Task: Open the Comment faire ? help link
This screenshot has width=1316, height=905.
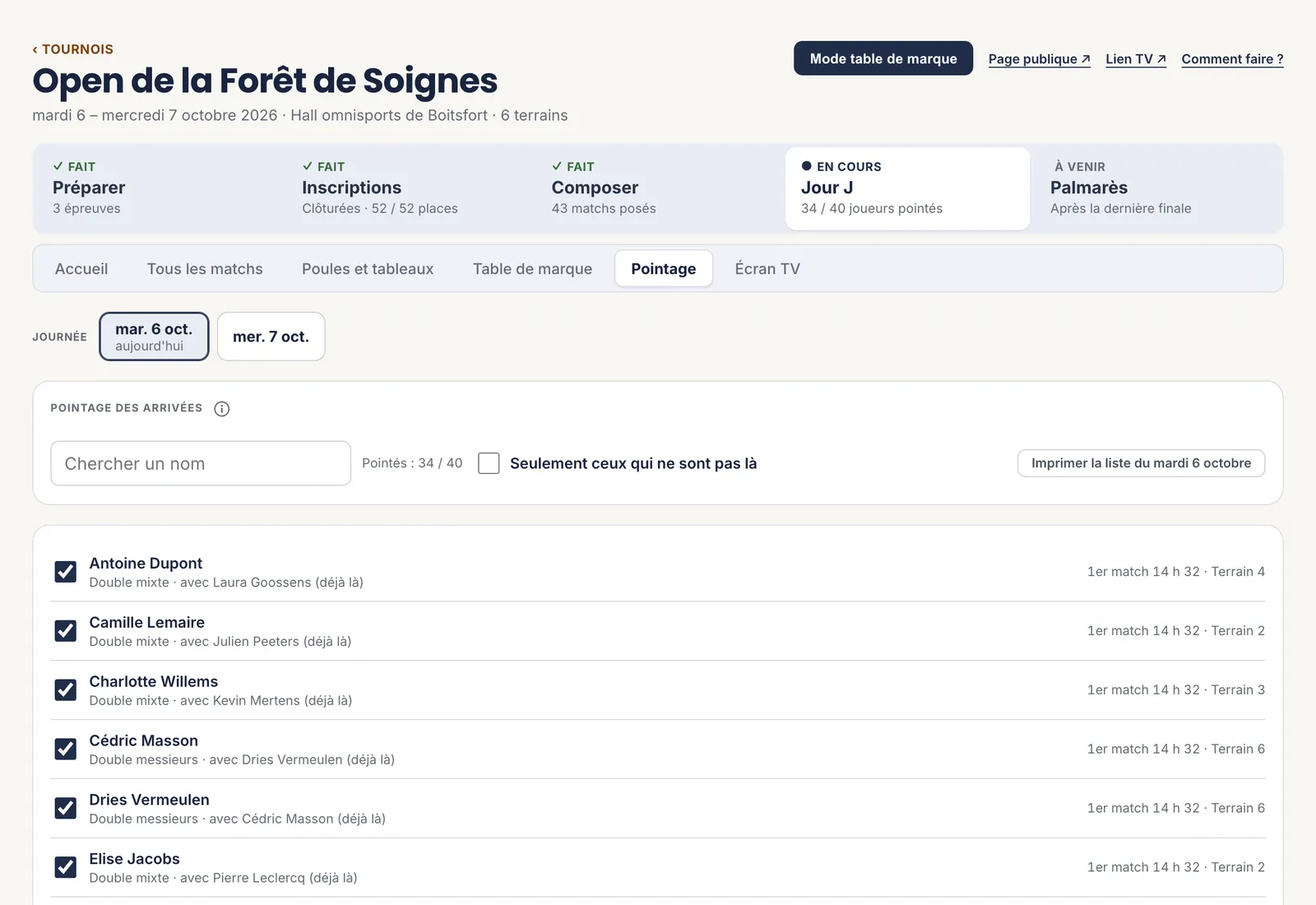Action: (1232, 59)
